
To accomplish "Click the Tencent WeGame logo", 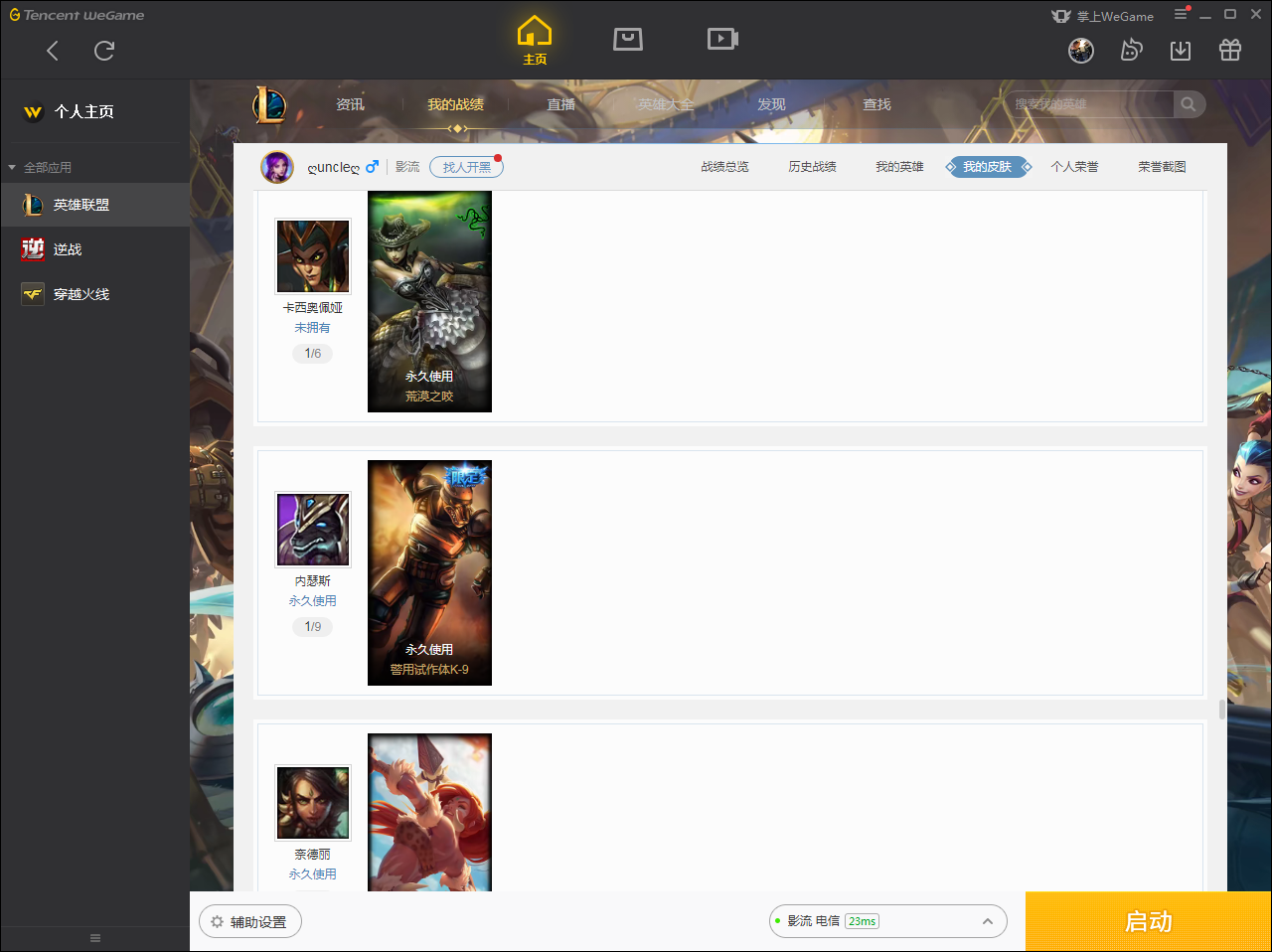I will pos(77,15).
